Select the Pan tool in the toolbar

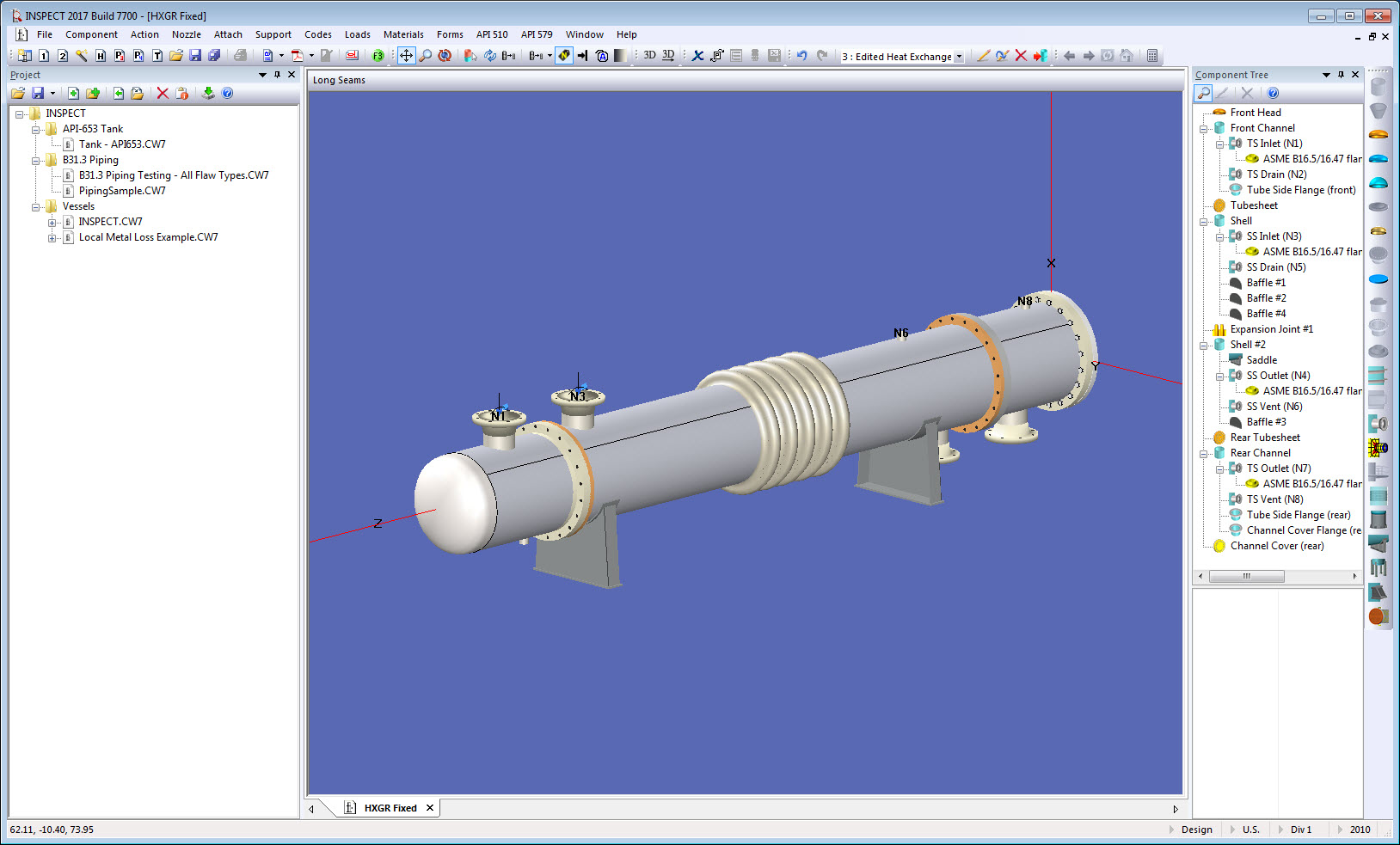pyautogui.click(x=405, y=56)
